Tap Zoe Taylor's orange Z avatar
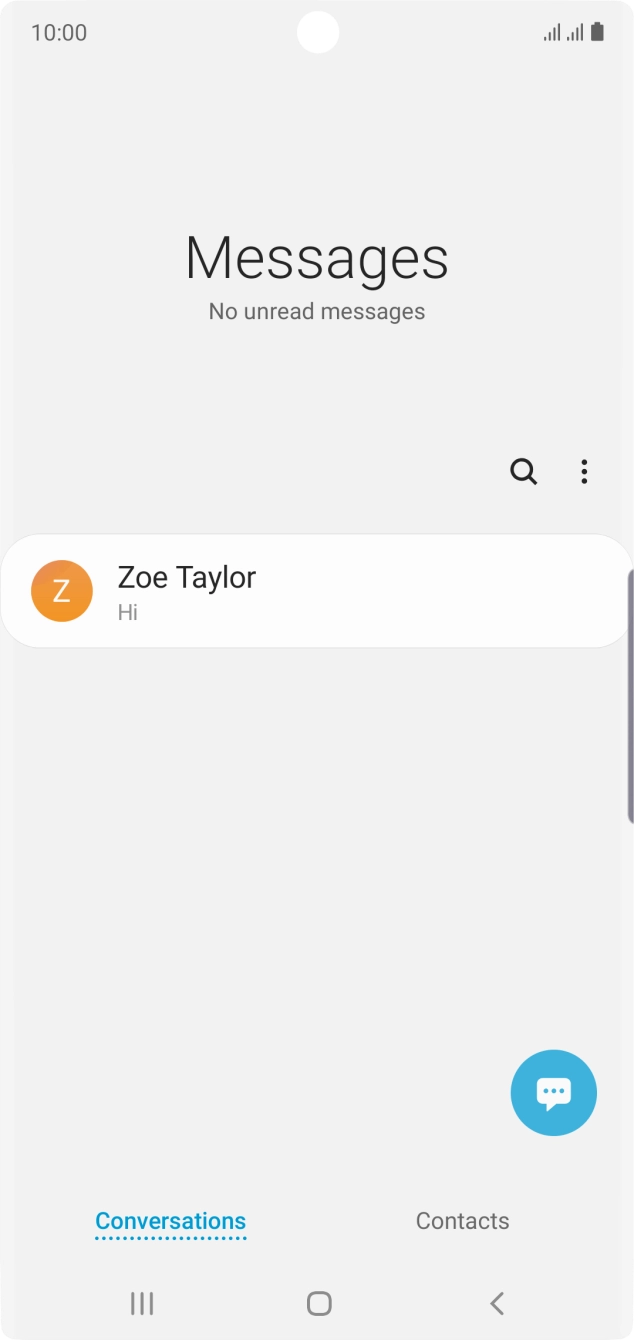Viewport: 634px width, 1340px height. [x=62, y=591]
